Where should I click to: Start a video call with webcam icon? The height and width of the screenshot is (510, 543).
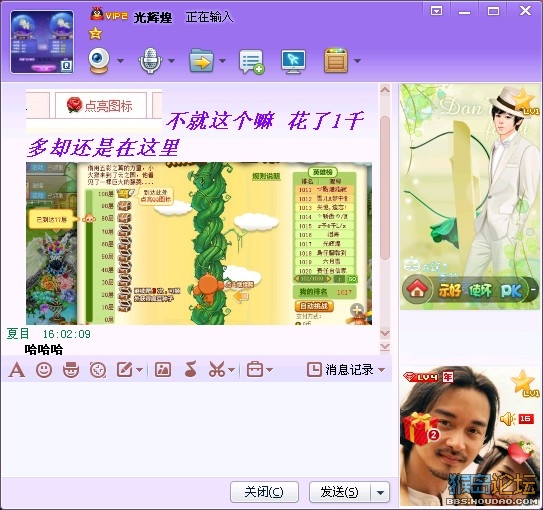tap(99, 61)
